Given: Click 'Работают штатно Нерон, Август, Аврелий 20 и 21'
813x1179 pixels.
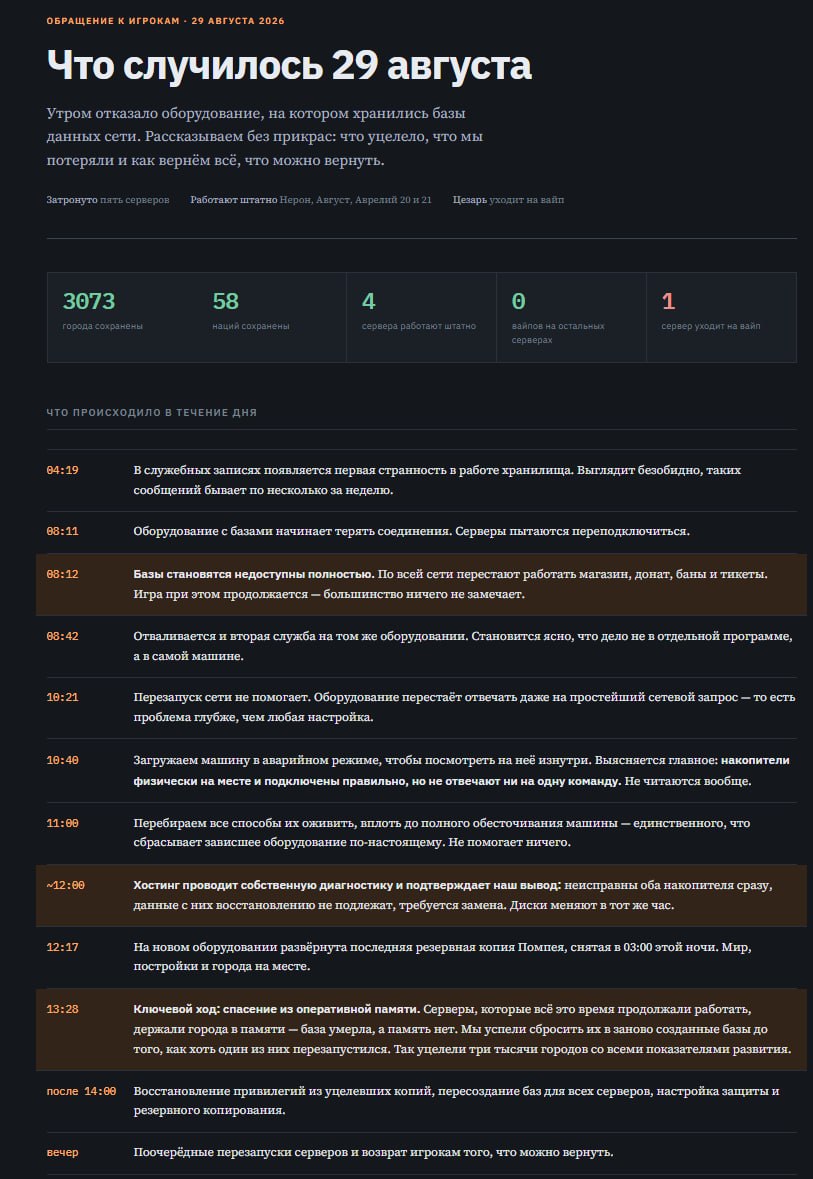Looking at the screenshot, I should click(311, 200).
